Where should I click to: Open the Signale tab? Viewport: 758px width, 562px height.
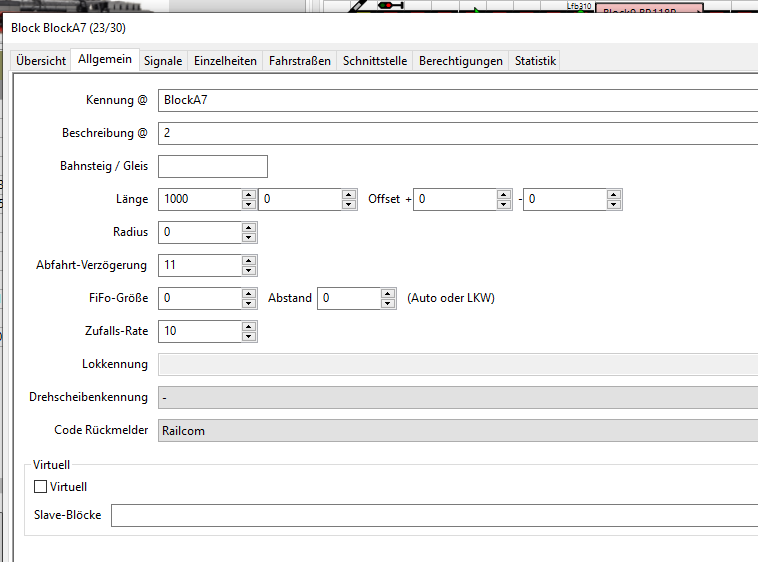(x=163, y=61)
